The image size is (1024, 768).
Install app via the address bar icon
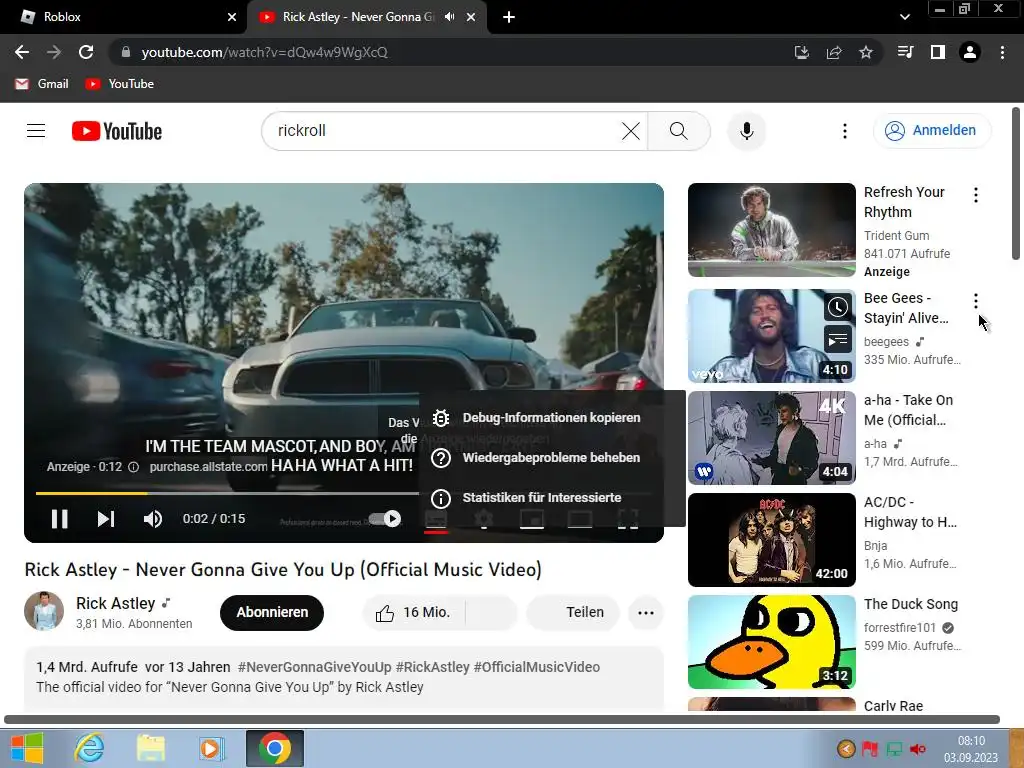[x=801, y=52]
